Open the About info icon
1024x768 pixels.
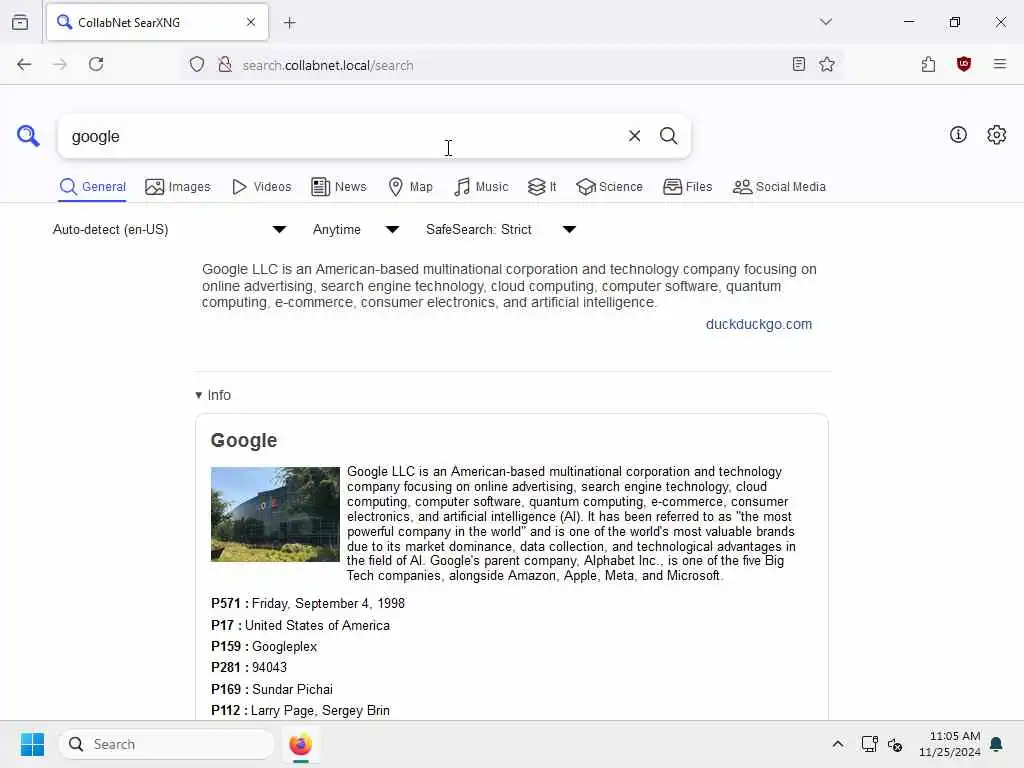[x=958, y=135]
